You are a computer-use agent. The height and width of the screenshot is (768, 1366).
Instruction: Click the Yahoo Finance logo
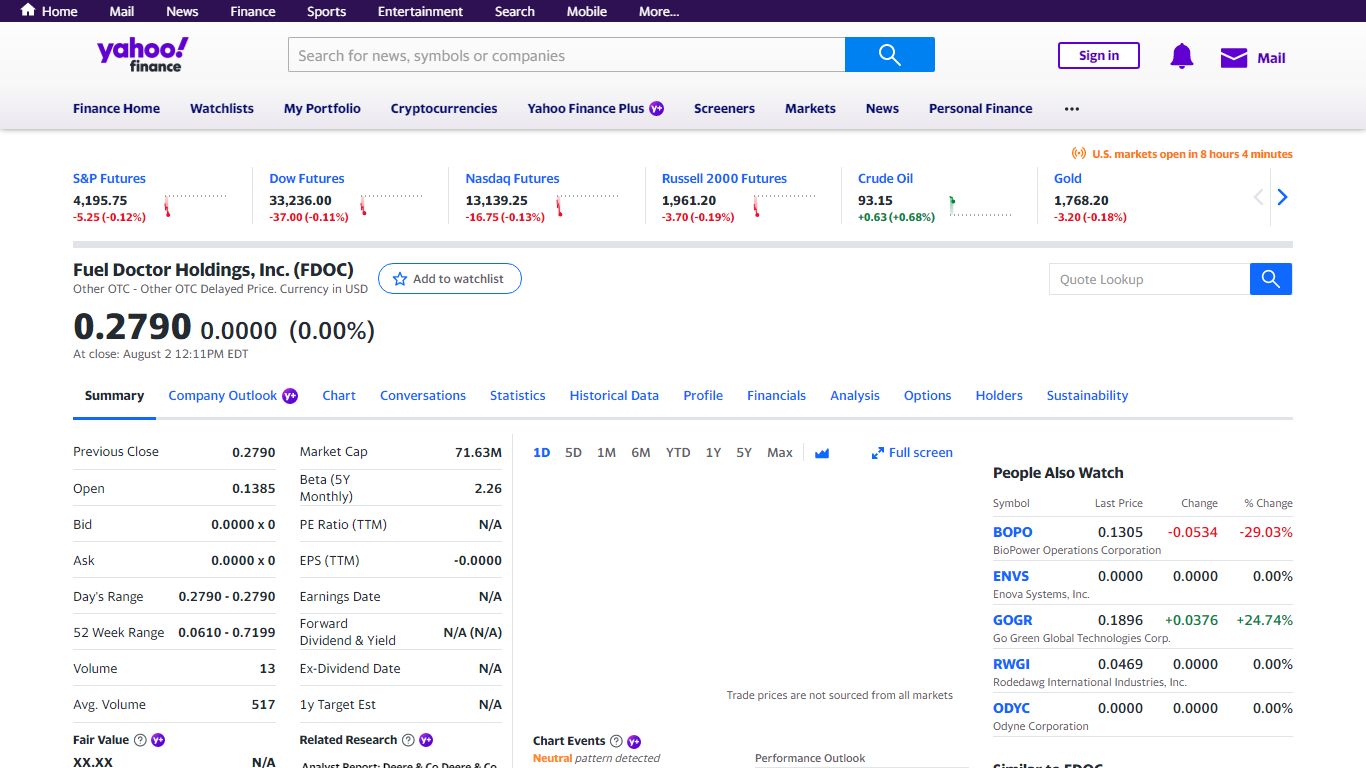[x=142, y=55]
